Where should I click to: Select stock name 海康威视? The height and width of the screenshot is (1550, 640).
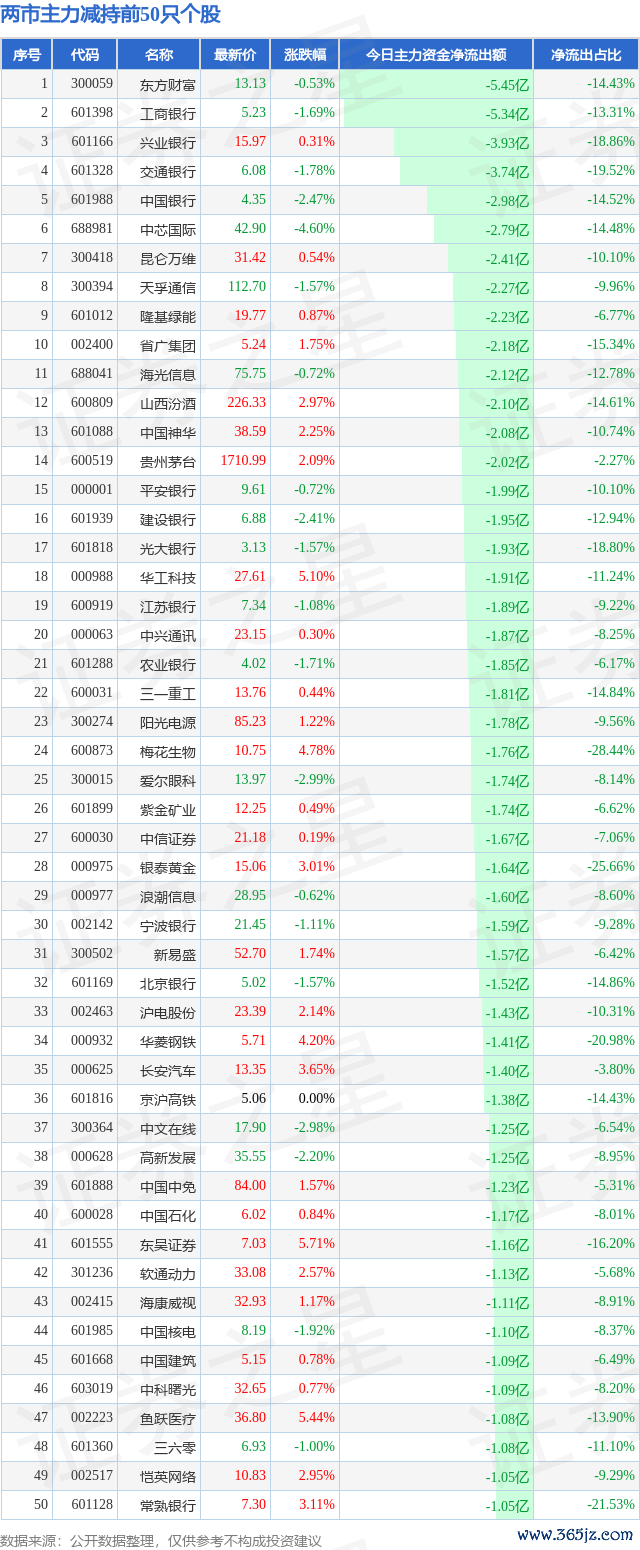coord(168,1303)
